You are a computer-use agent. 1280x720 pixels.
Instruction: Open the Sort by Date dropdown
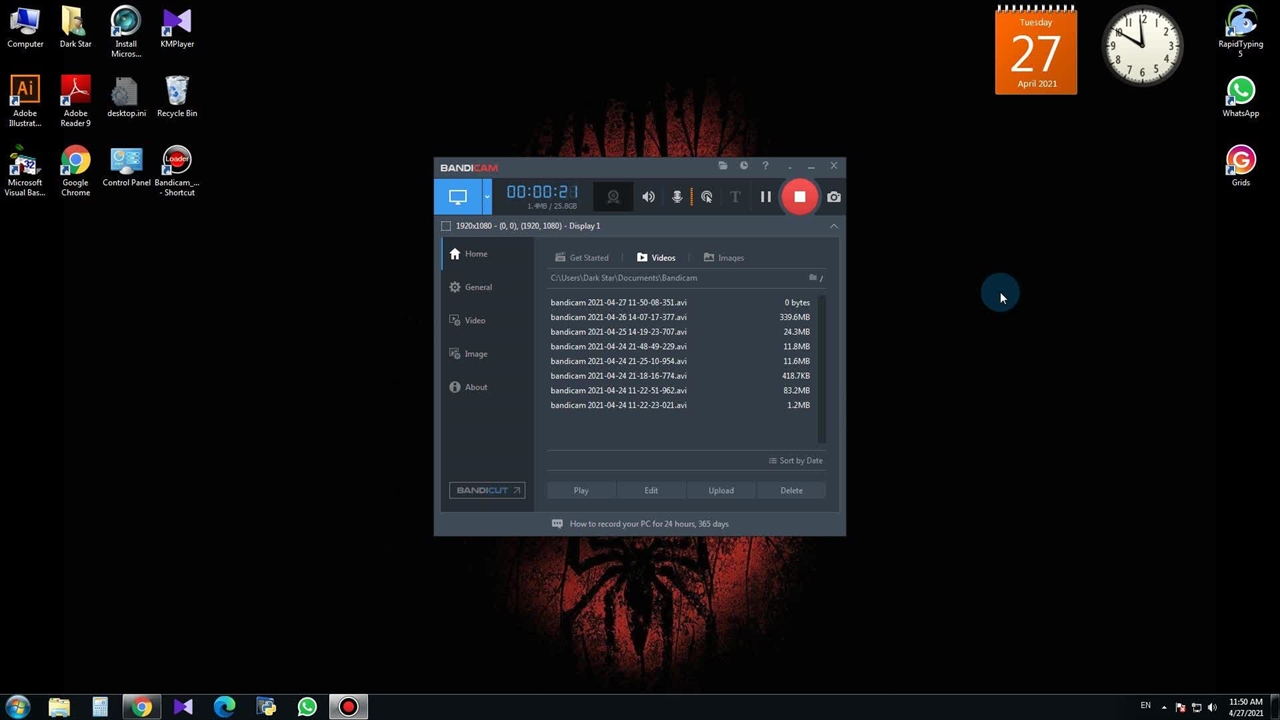pyautogui.click(x=796, y=461)
